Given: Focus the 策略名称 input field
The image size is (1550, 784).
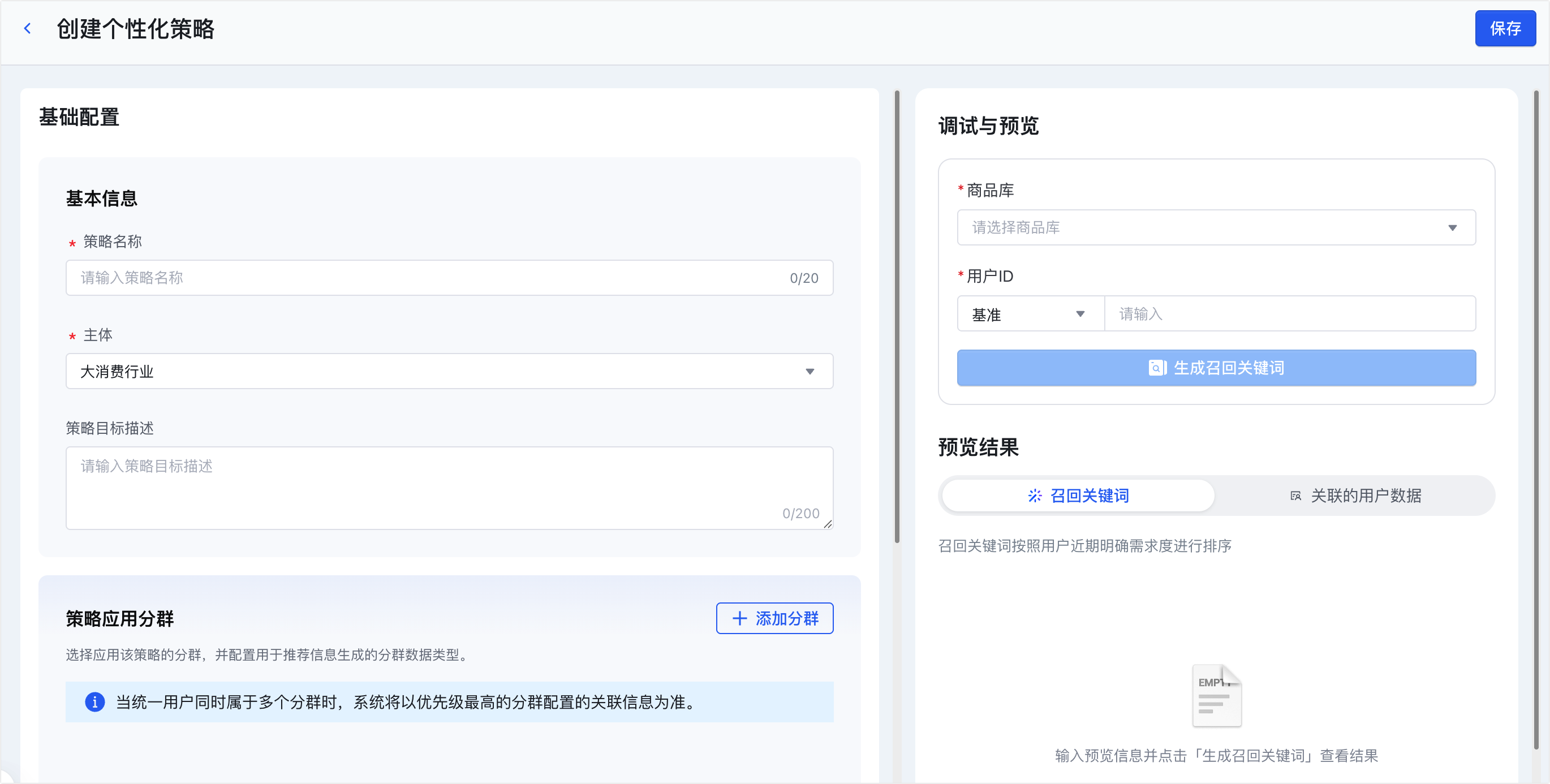Looking at the screenshot, I should click(x=450, y=278).
